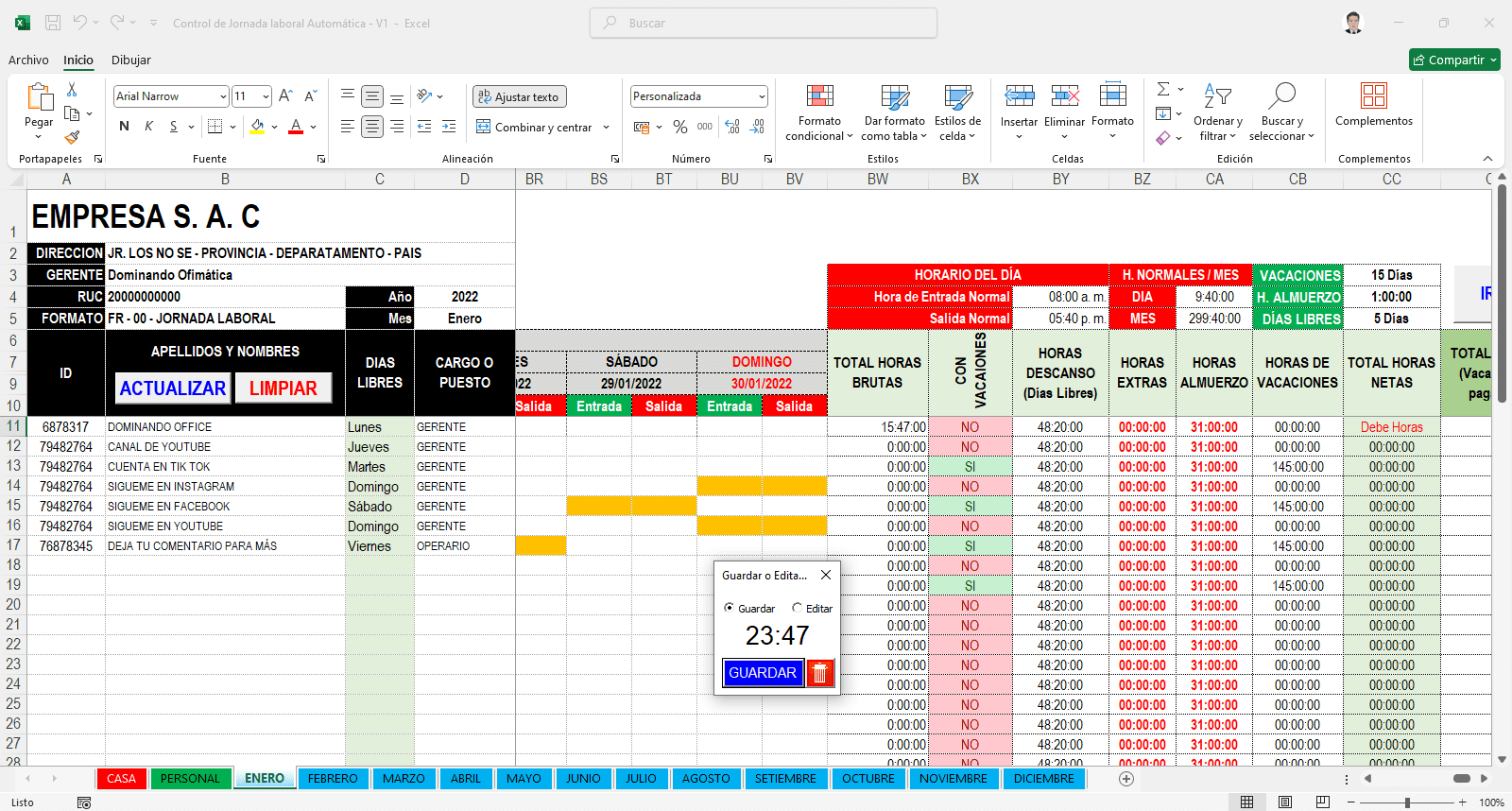
Task: Click the Format Painter brush icon
Action: pyautogui.click(x=72, y=138)
